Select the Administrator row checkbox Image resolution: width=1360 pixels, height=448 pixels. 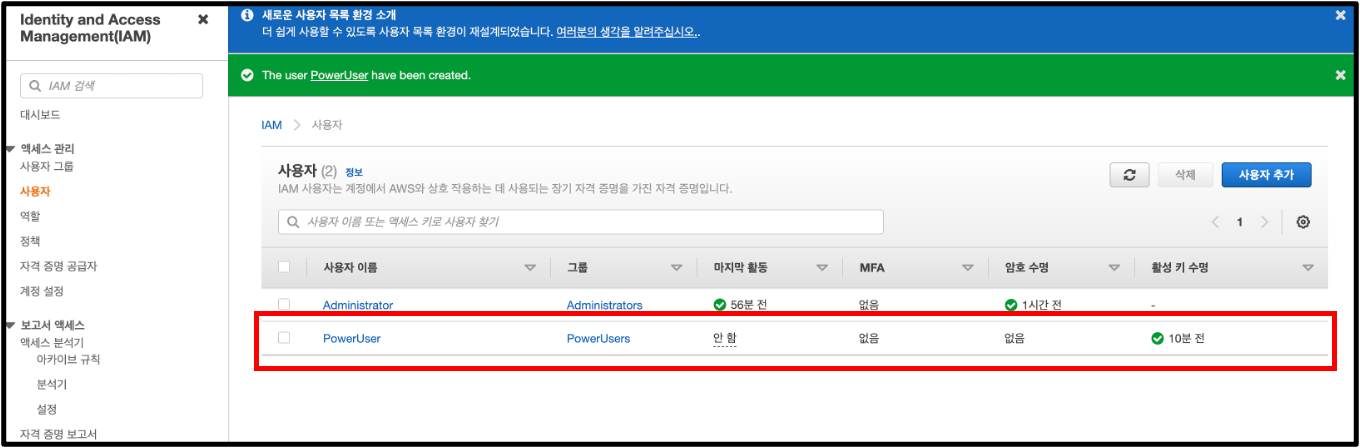[284, 304]
